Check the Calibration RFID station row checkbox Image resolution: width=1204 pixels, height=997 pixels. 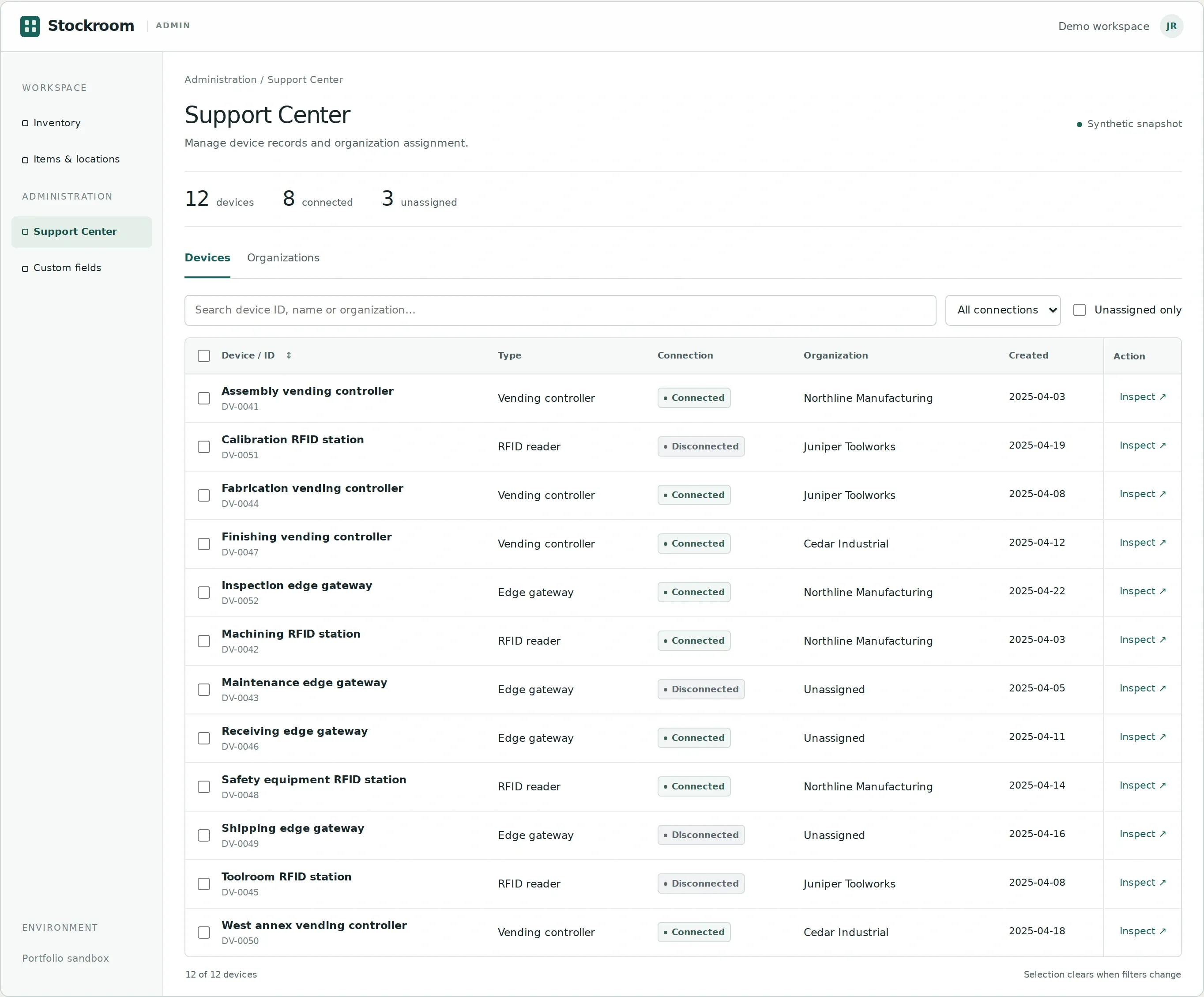(203, 447)
